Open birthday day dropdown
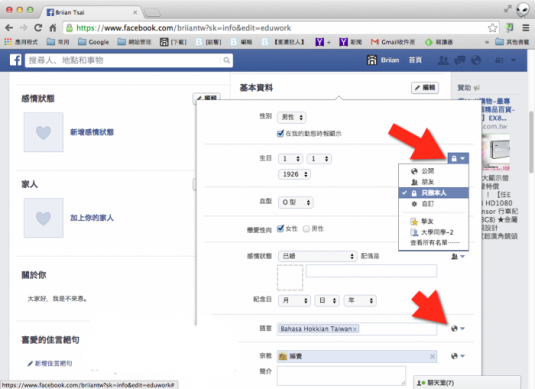 [x=319, y=159]
